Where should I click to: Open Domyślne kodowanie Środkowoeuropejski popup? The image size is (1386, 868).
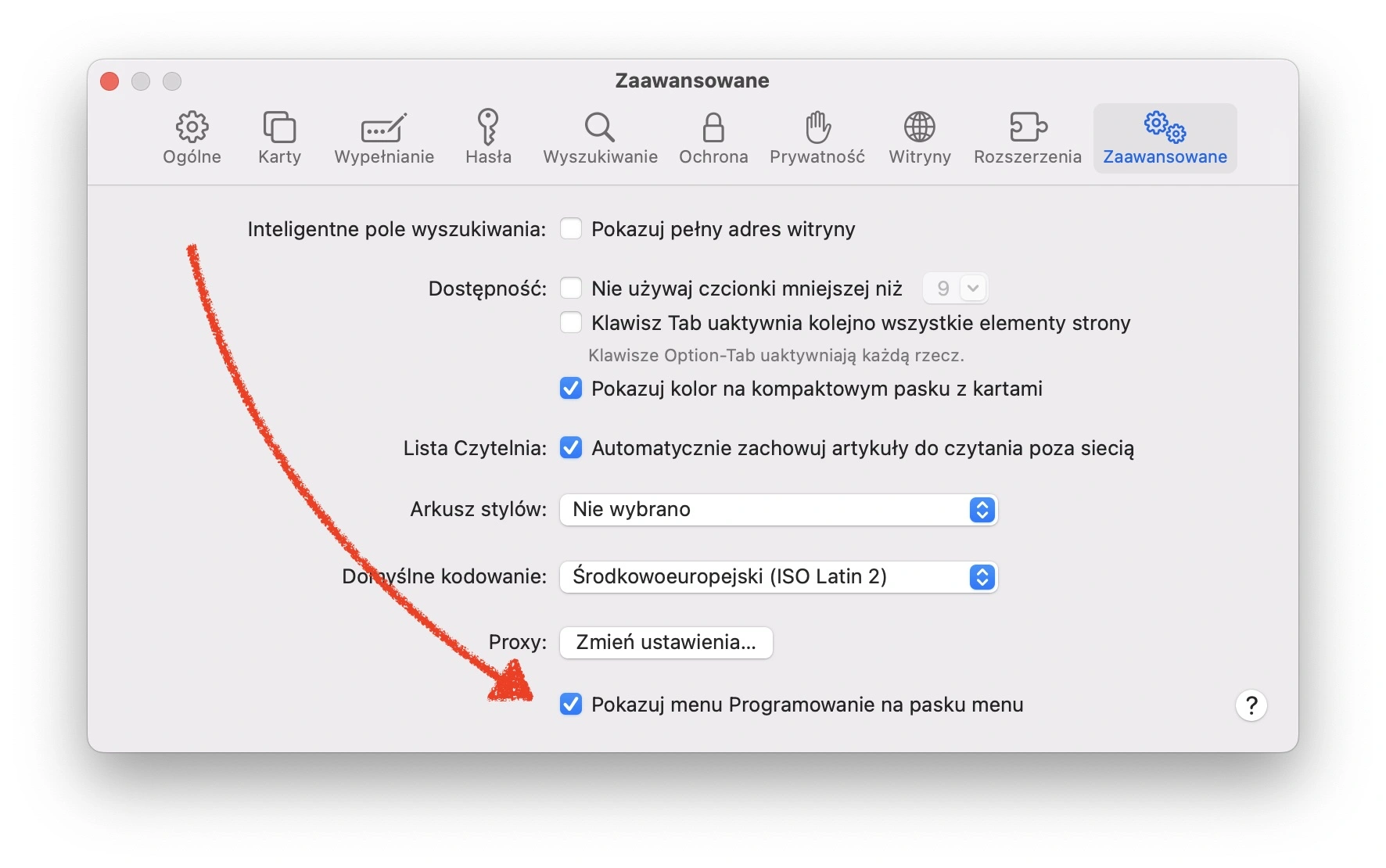coord(778,577)
